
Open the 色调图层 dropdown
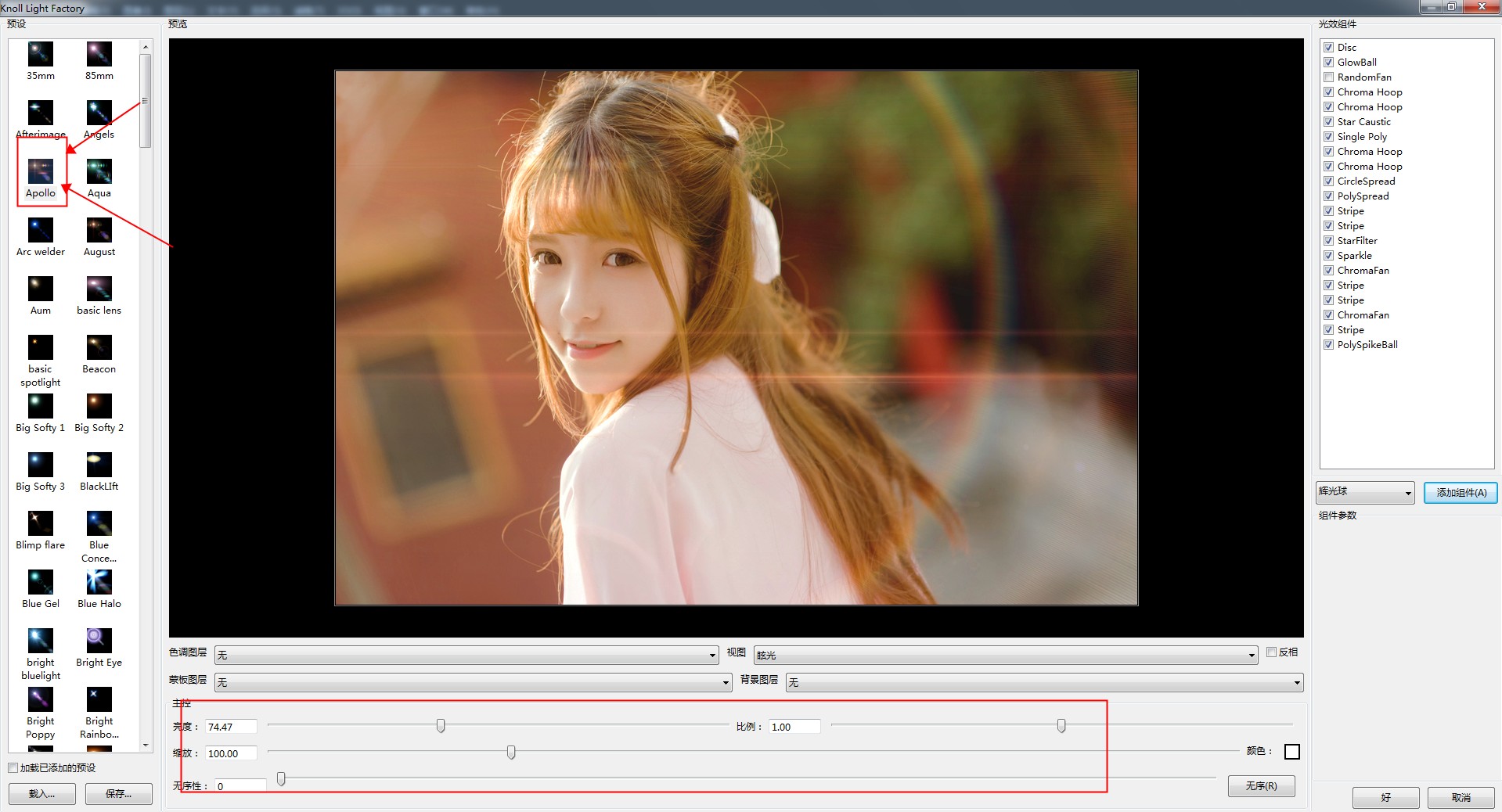[x=466, y=655]
